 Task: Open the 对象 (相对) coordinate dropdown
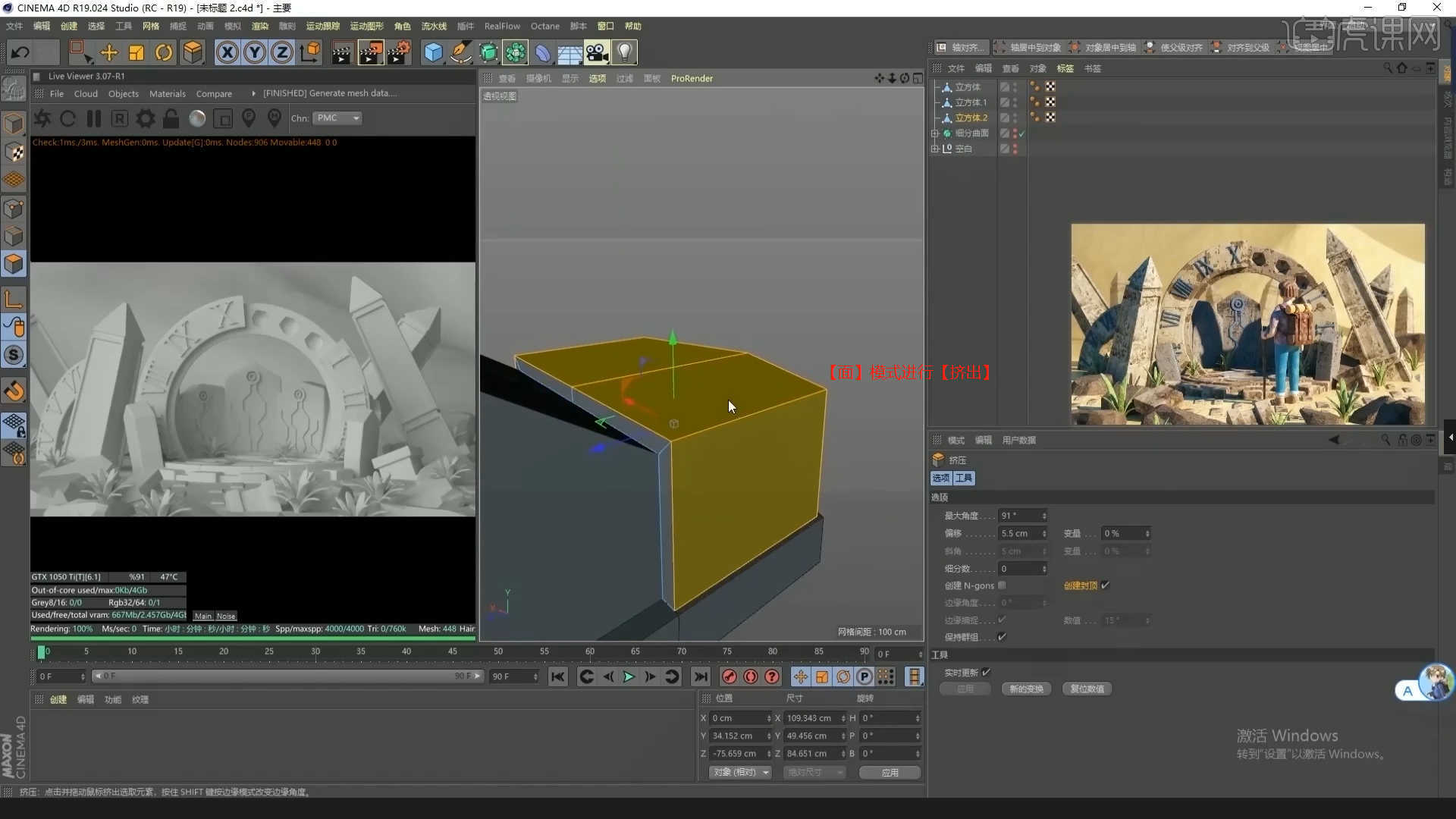[x=740, y=773]
